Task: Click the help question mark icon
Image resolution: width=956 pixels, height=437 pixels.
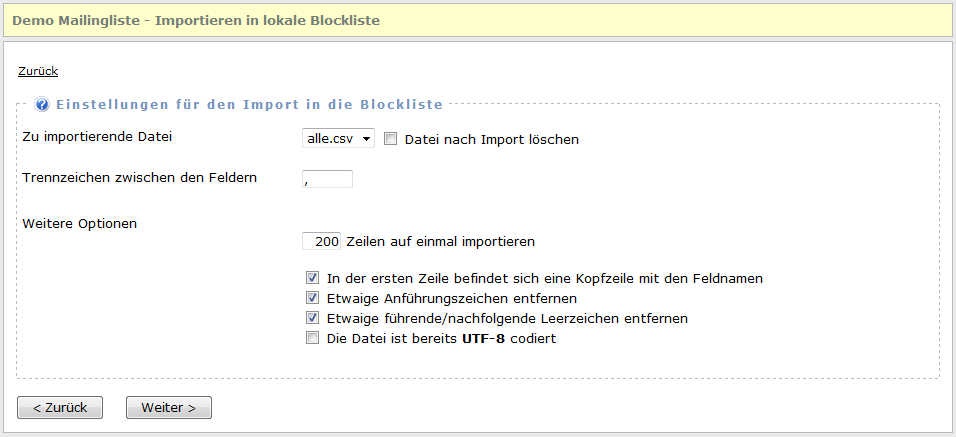Action: (43, 104)
